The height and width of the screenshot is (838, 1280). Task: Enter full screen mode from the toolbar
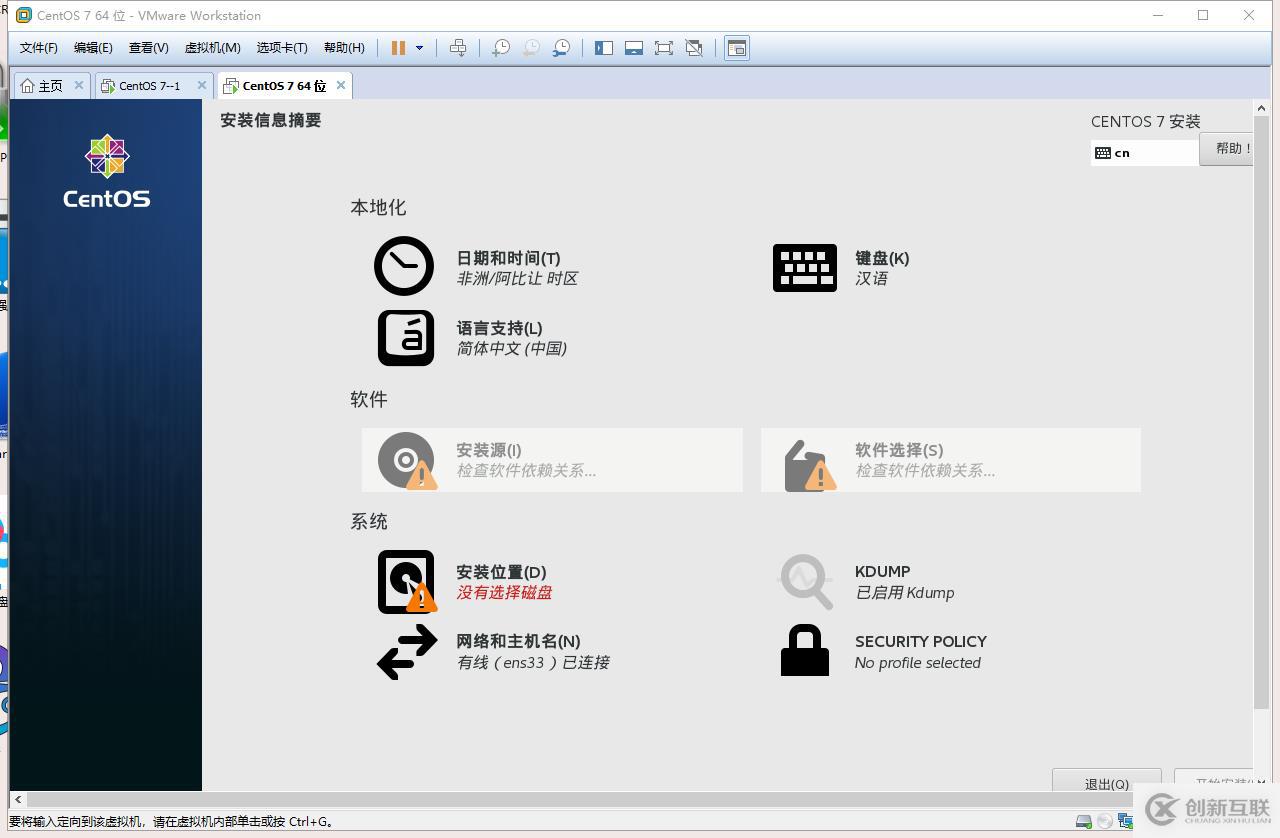coord(664,48)
